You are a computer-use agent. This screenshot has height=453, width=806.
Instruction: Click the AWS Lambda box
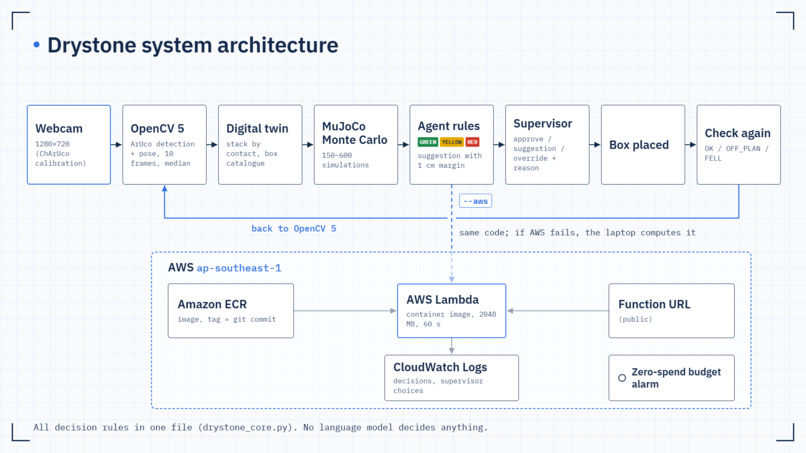click(x=451, y=311)
